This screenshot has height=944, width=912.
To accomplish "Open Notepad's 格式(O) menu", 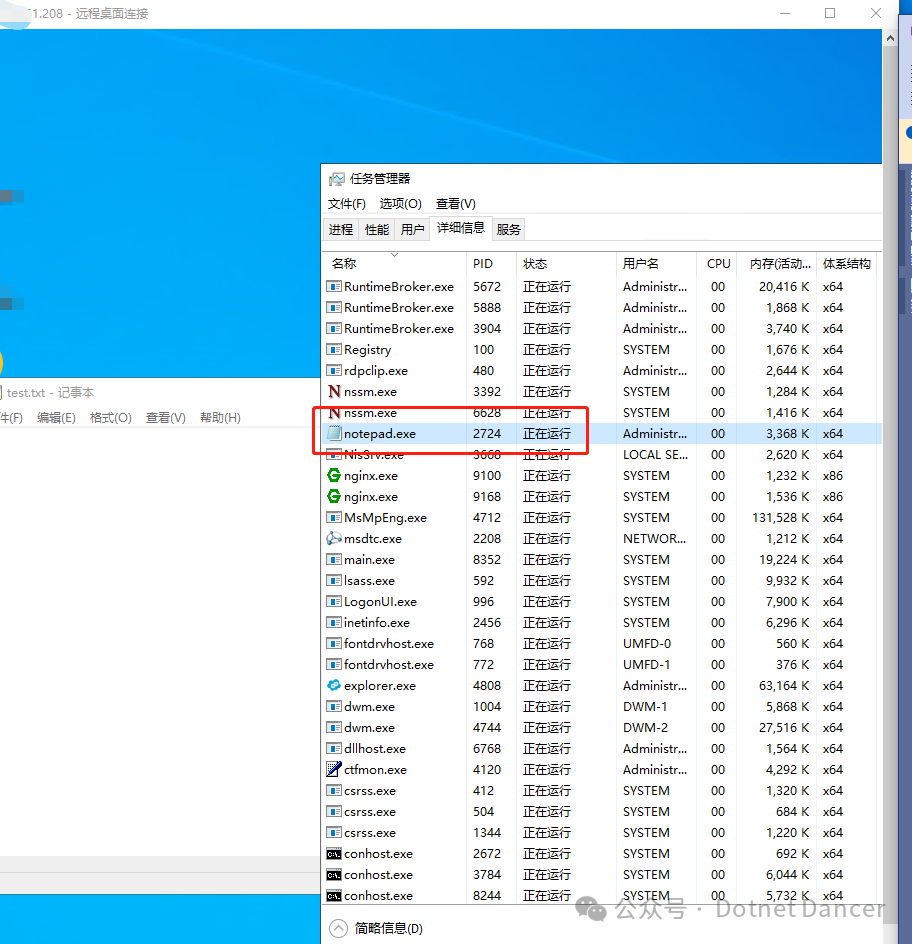I will coord(110,418).
